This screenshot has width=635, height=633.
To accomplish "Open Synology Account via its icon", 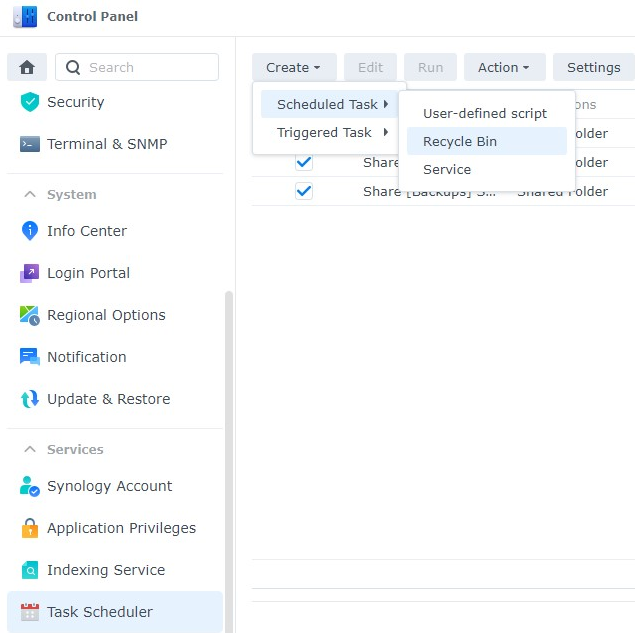I will point(30,486).
